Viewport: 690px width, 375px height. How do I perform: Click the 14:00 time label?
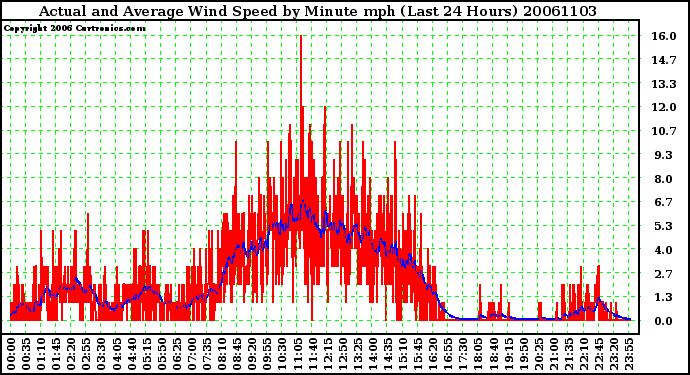coord(373,354)
